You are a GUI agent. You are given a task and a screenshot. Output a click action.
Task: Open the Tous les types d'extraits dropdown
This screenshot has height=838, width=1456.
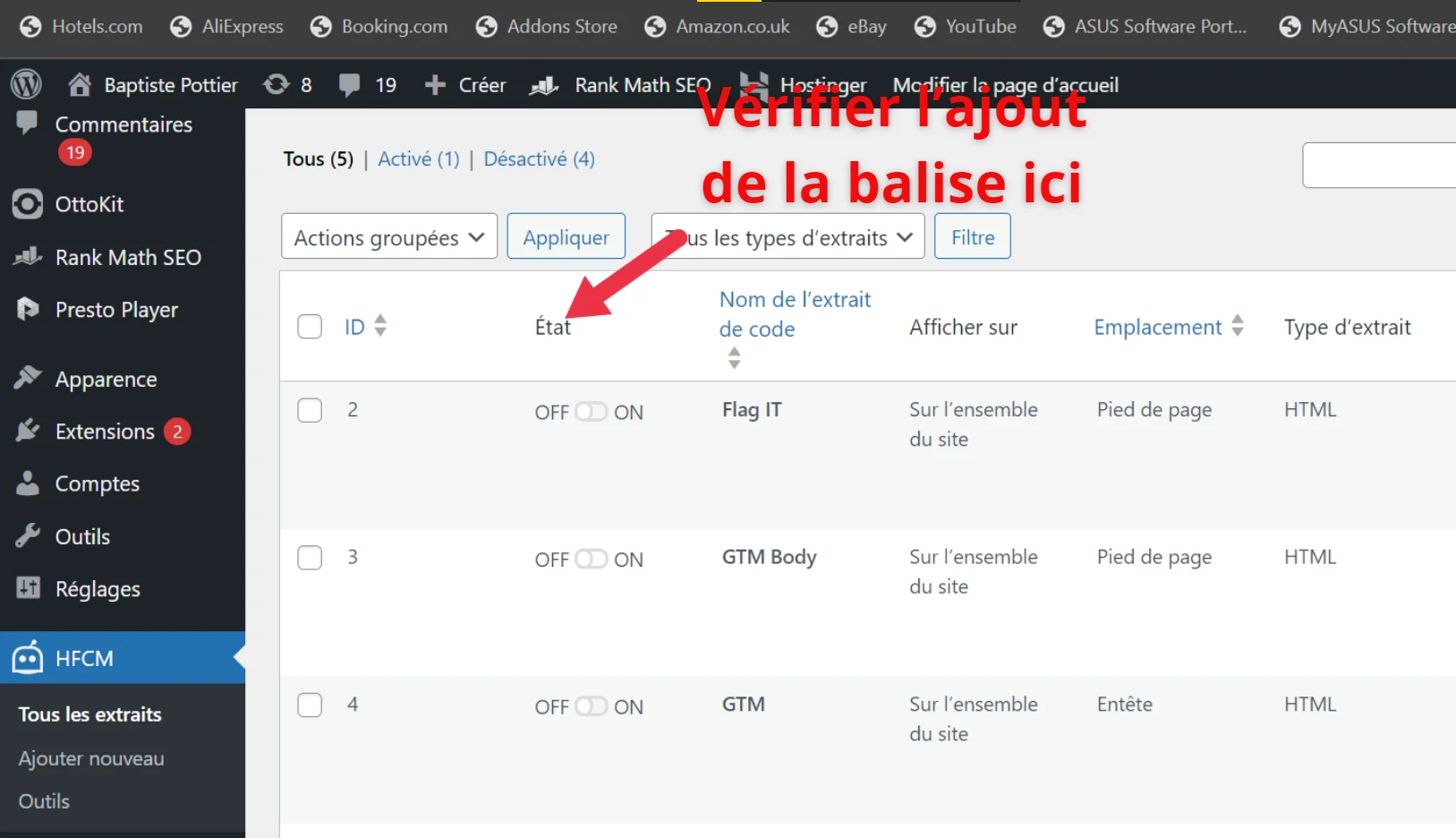tap(788, 236)
